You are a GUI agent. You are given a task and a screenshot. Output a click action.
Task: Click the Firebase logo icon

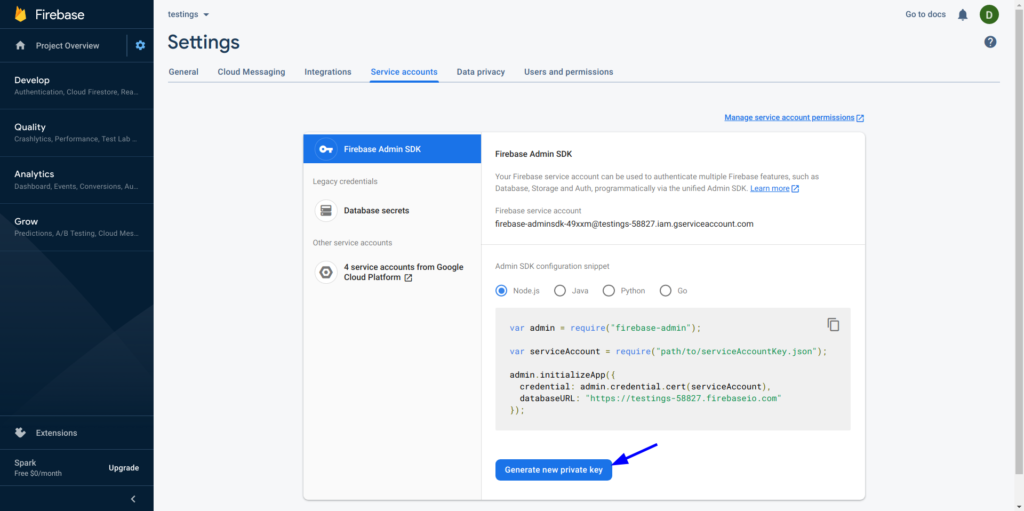click(x=20, y=14)
